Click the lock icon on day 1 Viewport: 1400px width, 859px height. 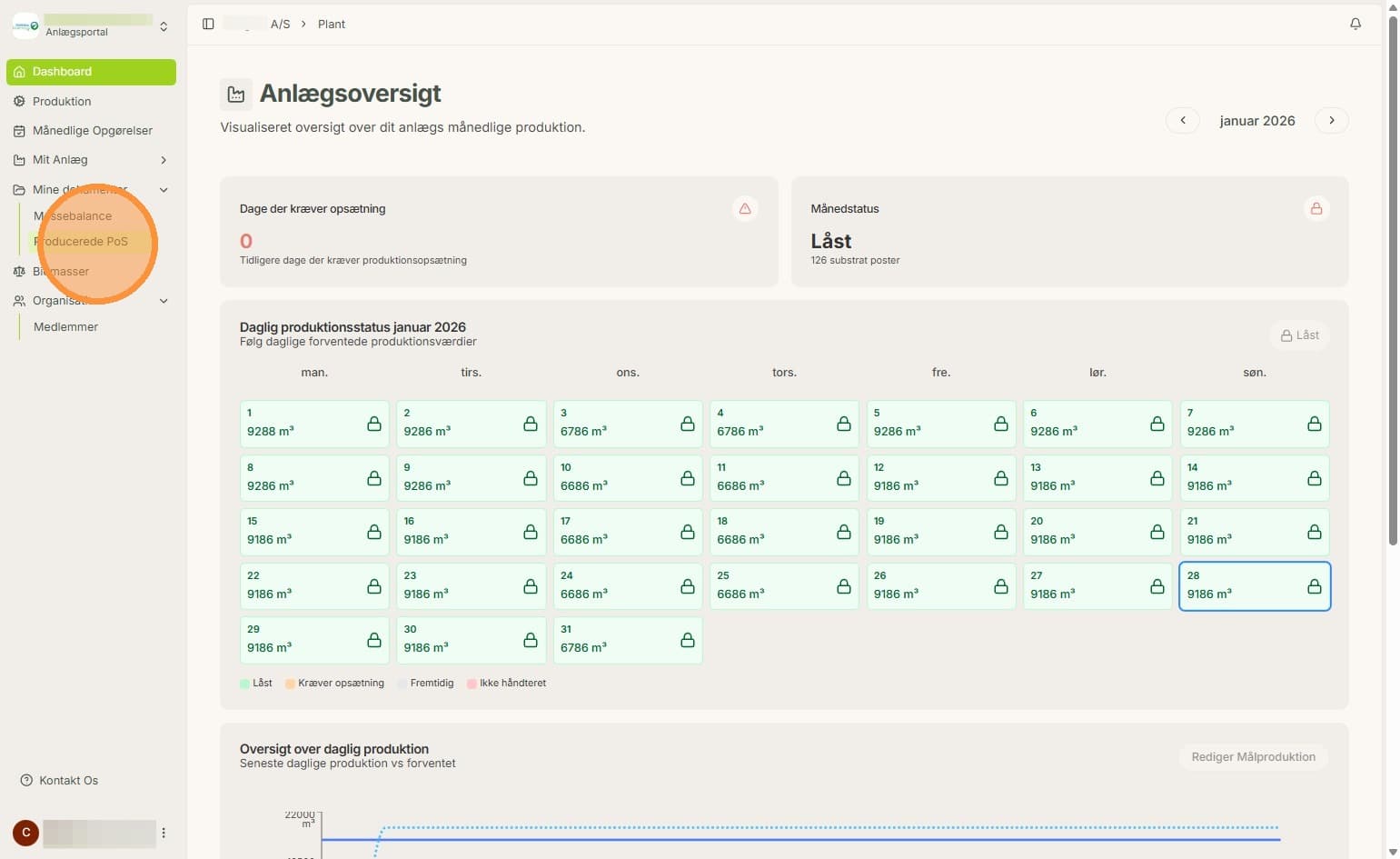374,424
